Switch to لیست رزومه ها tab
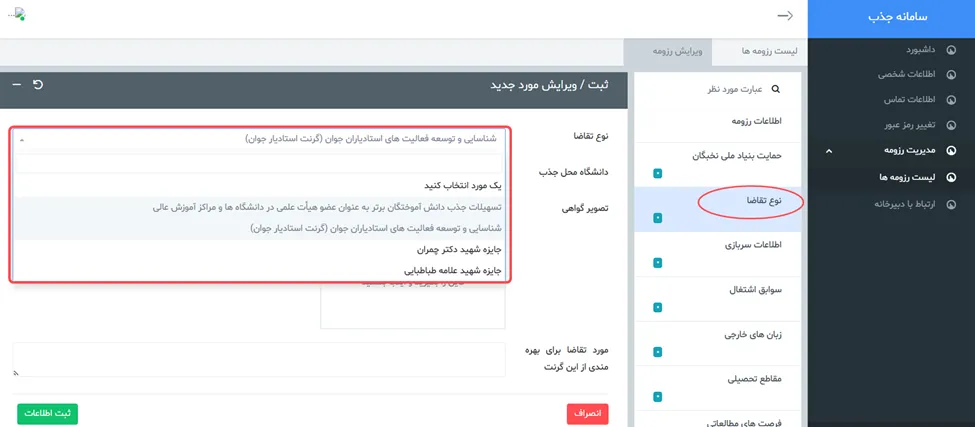This screenshot has height=427, width=975. [x=769, y=51]
